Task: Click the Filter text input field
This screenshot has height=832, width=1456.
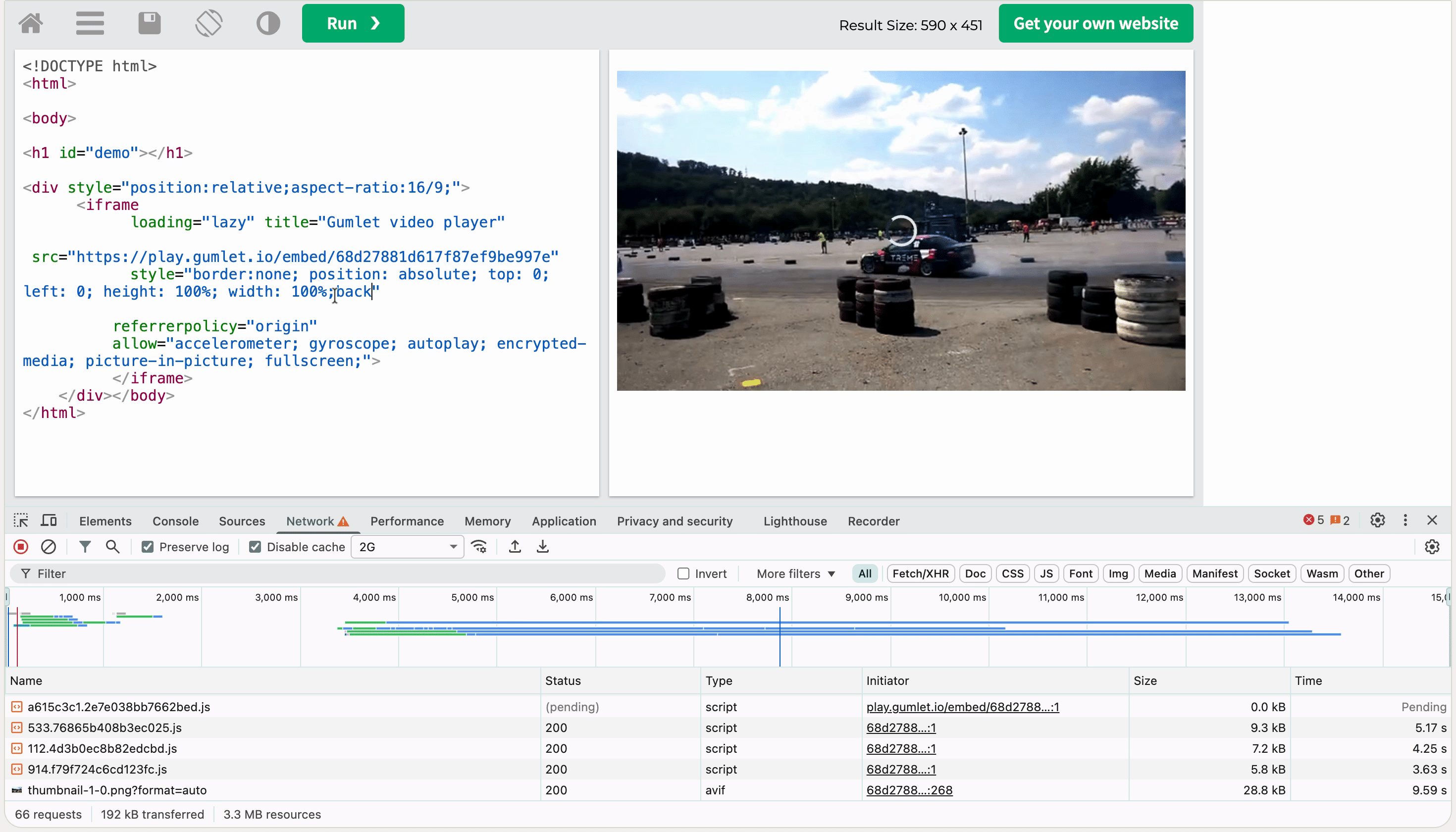Action: coord(343,573)
